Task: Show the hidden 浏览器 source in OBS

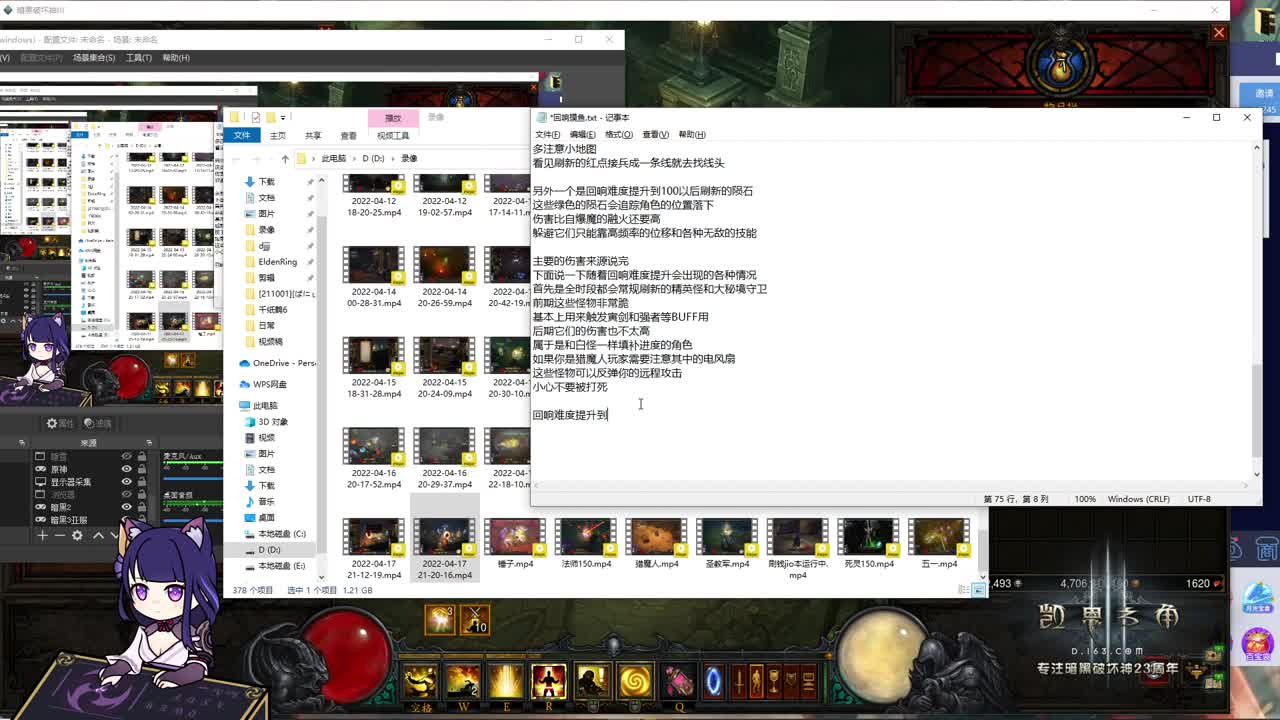Action: (126, 494)
